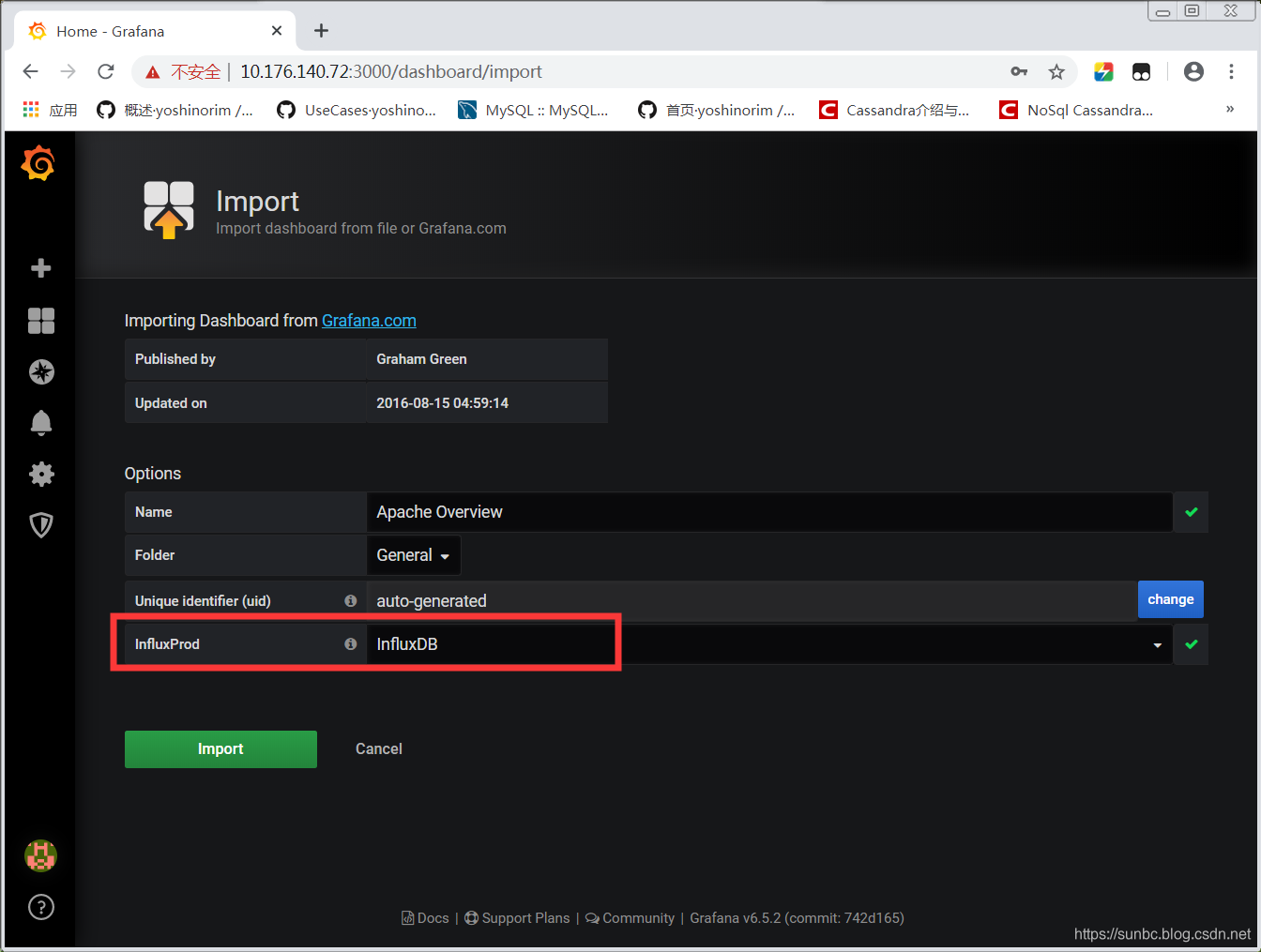1261x952 pixels.
Task: Click the not-secure warning icon
Action: point(152,72)
